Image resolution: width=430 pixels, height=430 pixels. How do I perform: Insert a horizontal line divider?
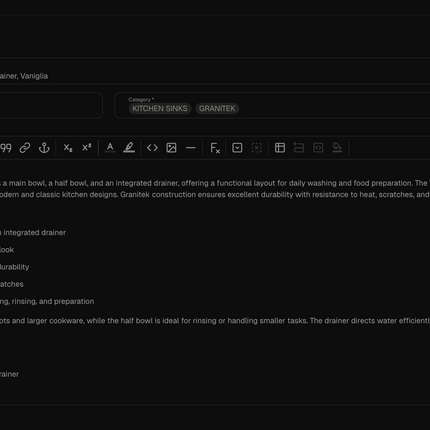click(191, 148)
